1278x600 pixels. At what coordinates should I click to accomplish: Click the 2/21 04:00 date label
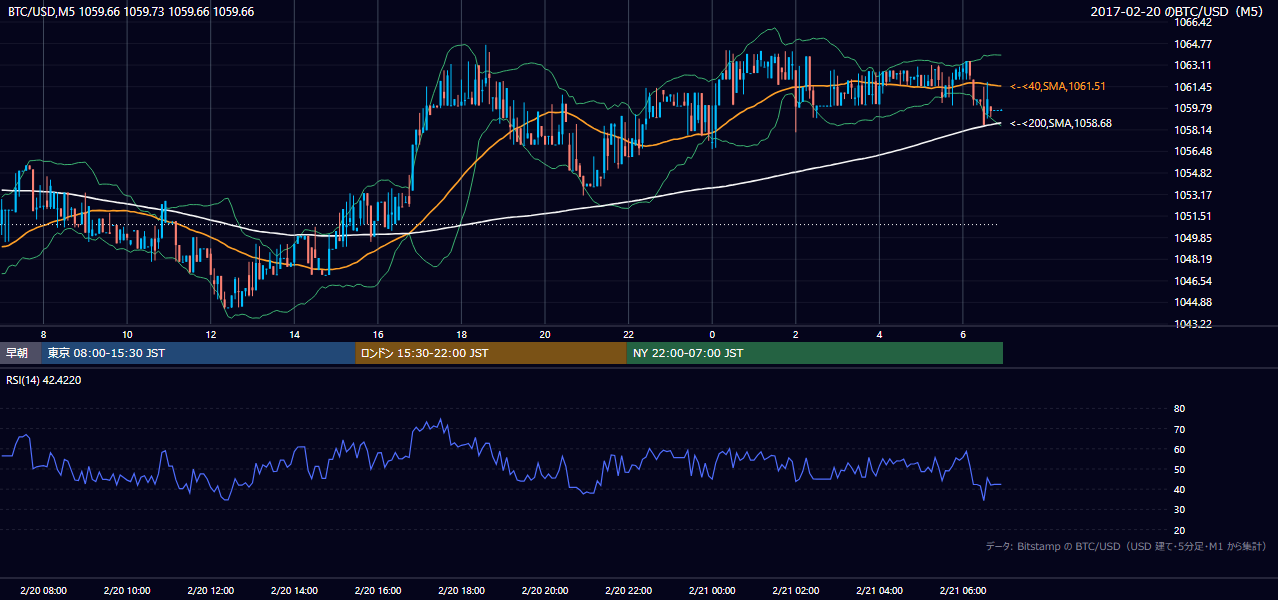[879, 591]
